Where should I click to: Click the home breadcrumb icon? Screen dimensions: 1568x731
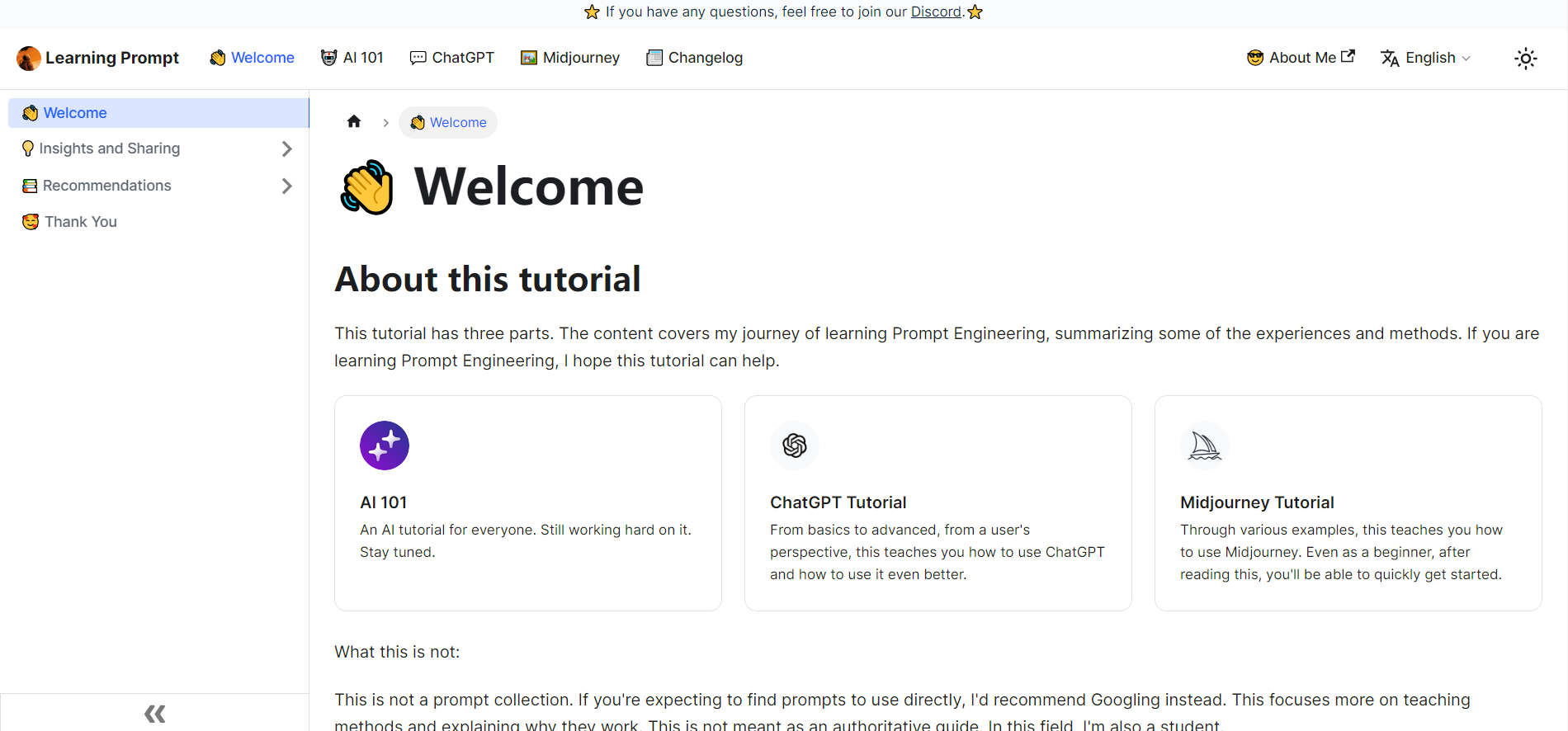[354, 122]
